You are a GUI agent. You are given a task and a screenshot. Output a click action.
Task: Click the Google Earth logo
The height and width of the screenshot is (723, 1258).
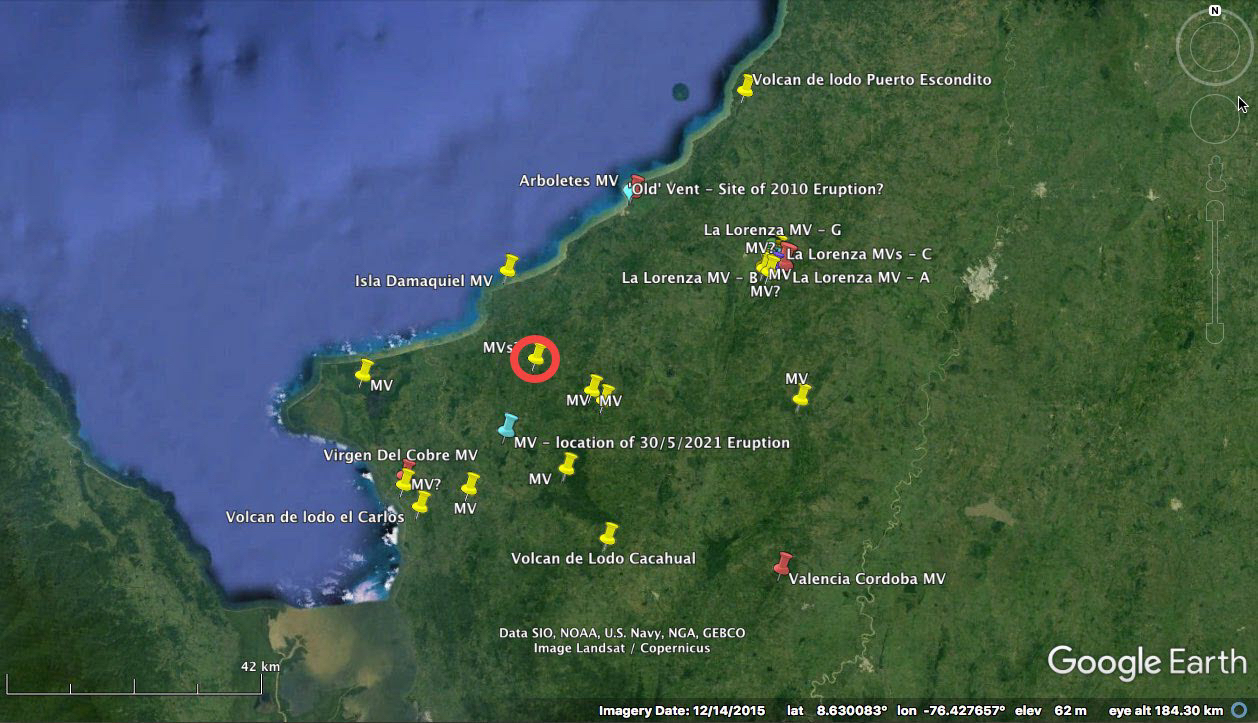(x=1147, y=662)
